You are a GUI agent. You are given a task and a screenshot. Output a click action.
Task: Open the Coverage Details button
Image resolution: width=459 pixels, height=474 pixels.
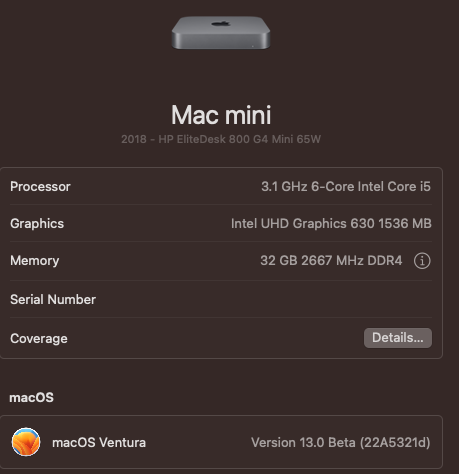click(x=398, y=338)
